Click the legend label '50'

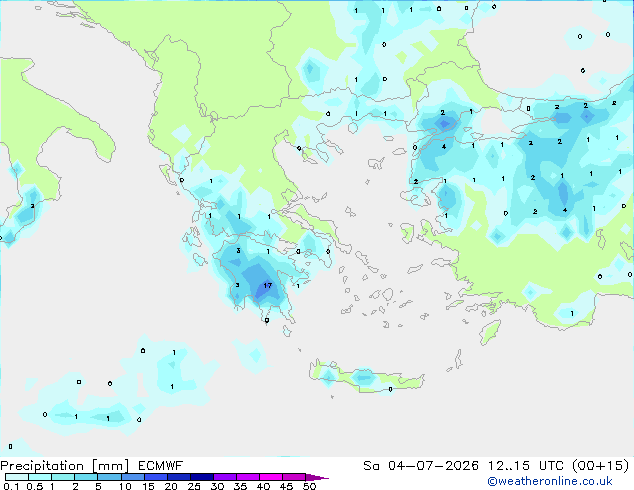click(x=310, y=486)
